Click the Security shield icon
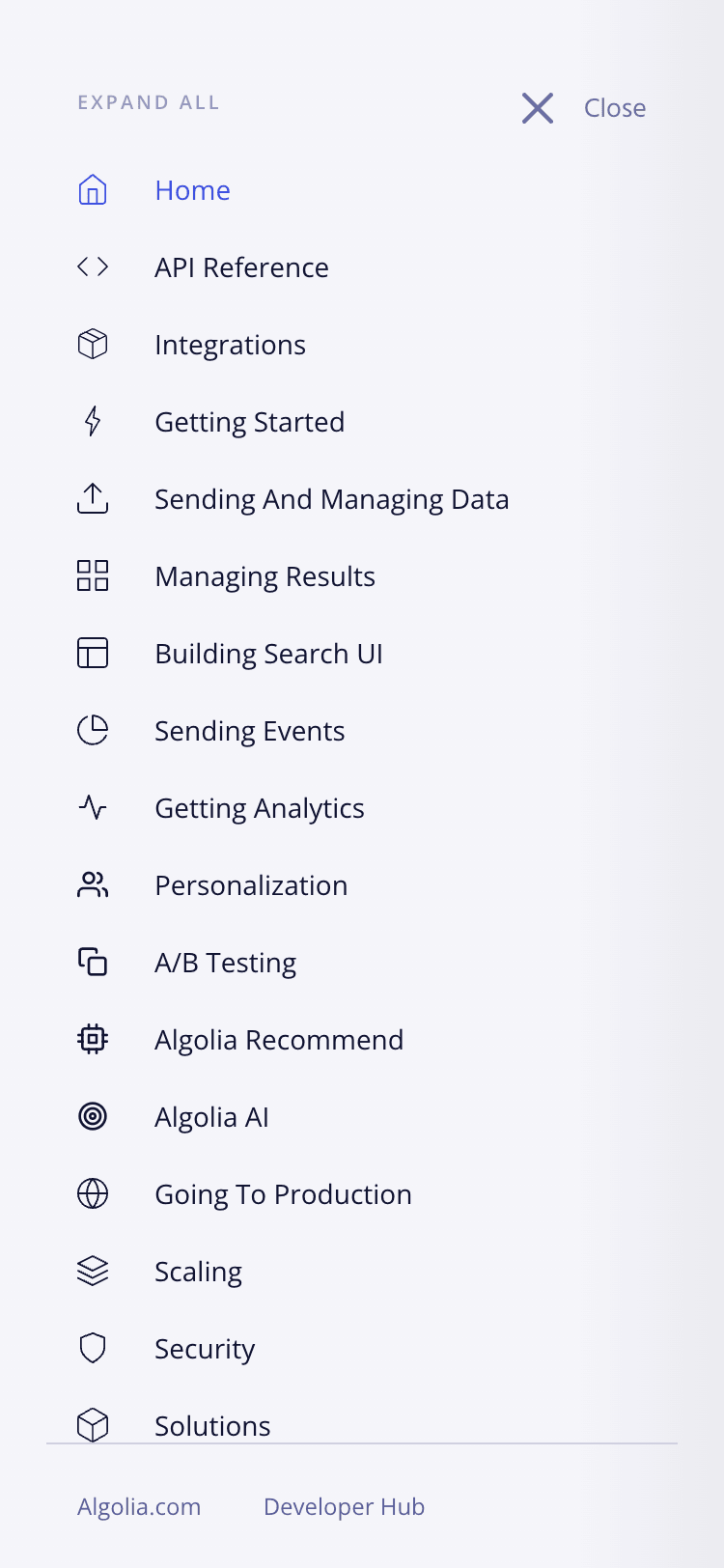724x1568 pixels. point(92,1348)
